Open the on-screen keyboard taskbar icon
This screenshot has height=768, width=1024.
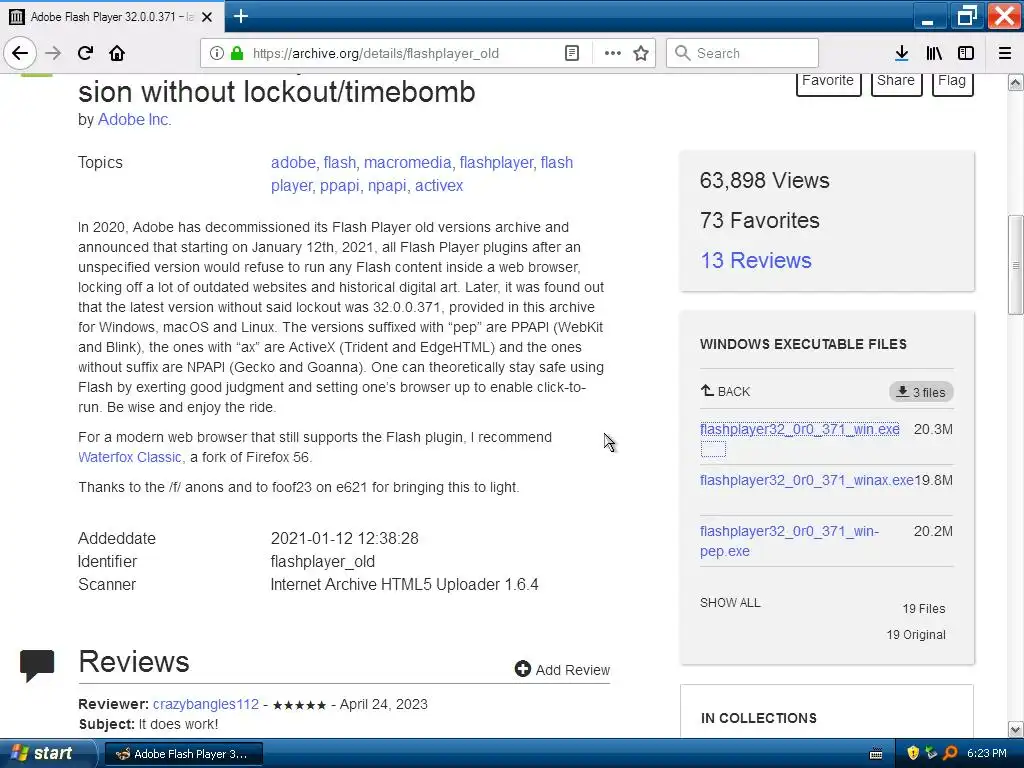click(876, 754)
